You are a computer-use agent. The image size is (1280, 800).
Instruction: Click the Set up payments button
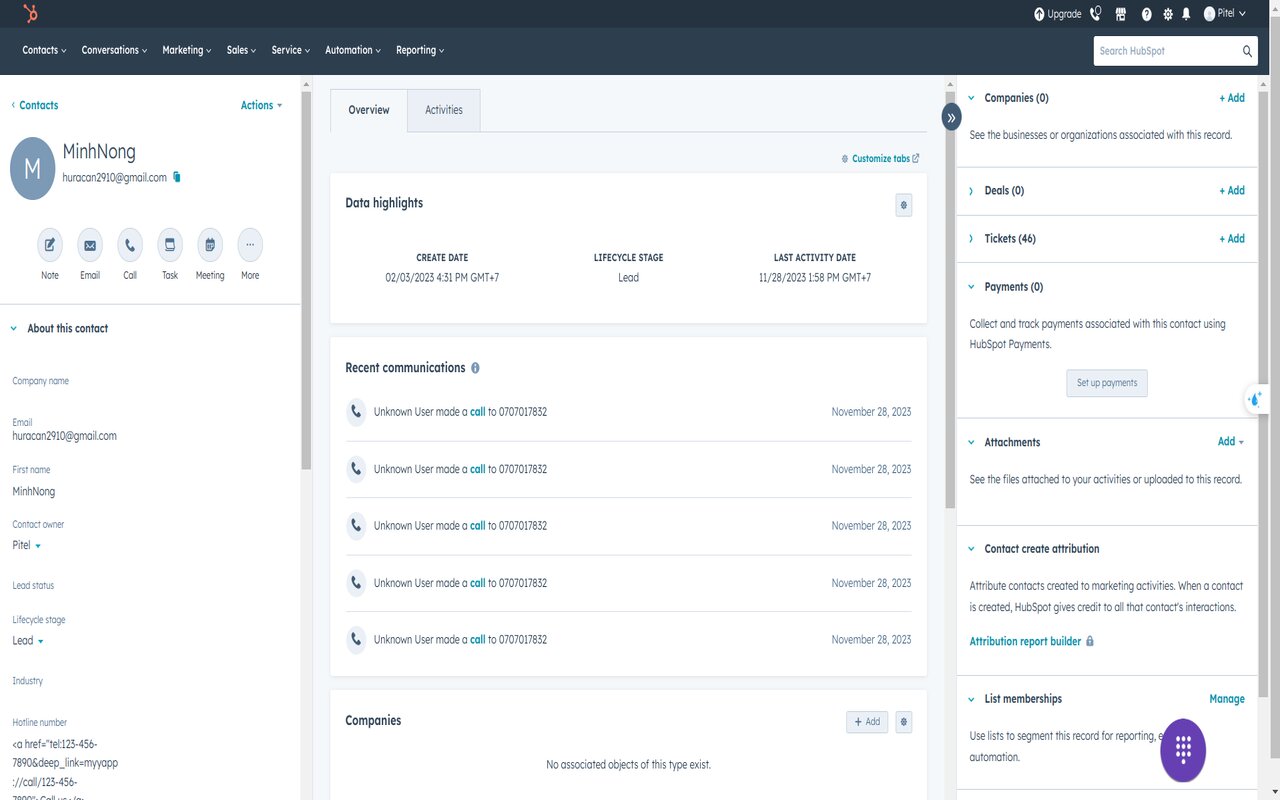[x=1107, y=383]
